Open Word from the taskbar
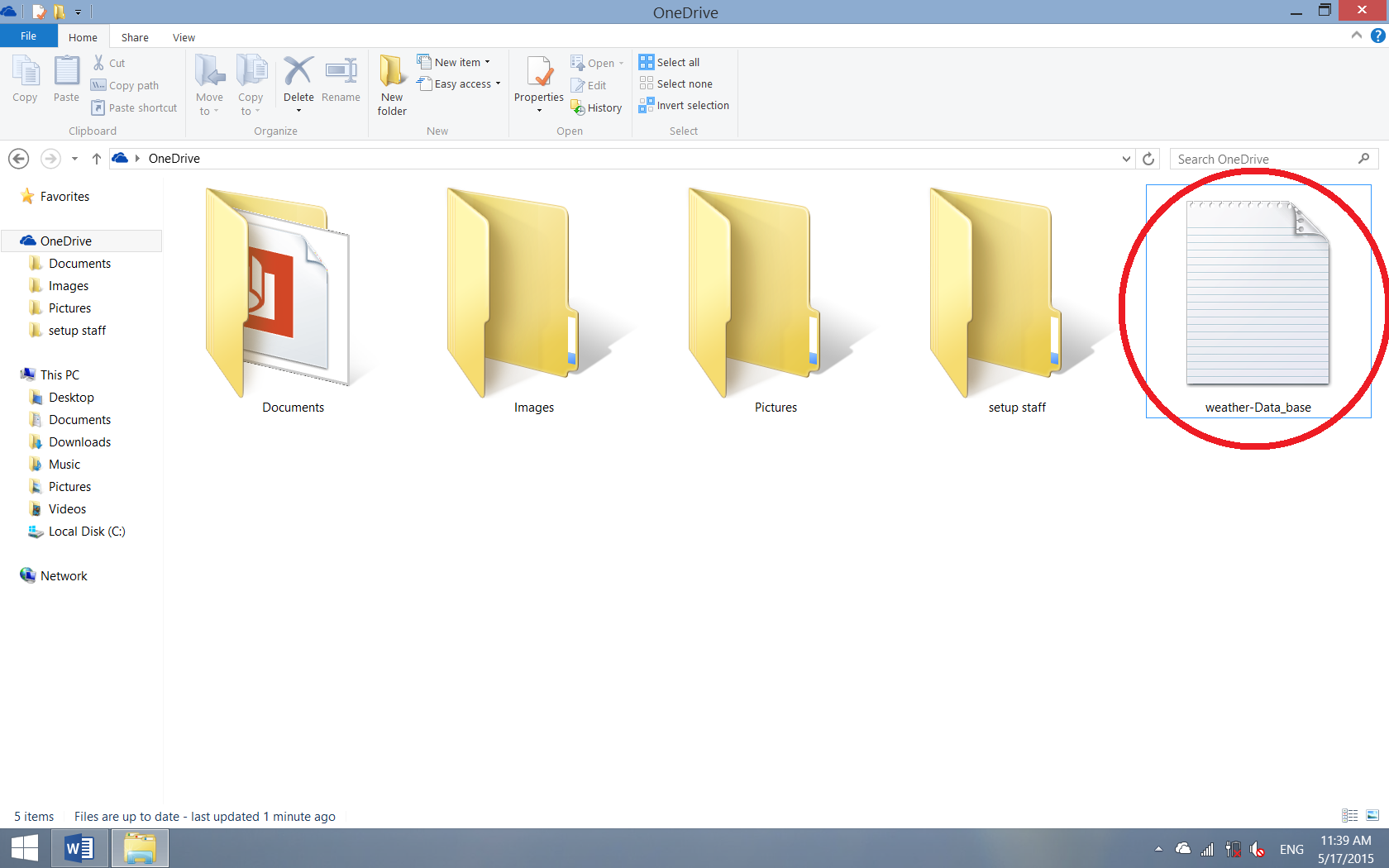This screenshot has width=1389, height=868. (x=79, y=848)
